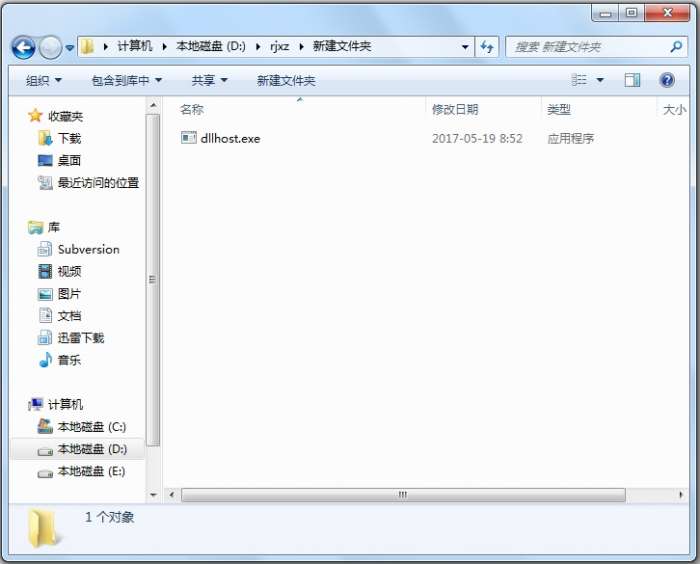
Task: Select the dllhost.exe file
Action: click(230, 138)
